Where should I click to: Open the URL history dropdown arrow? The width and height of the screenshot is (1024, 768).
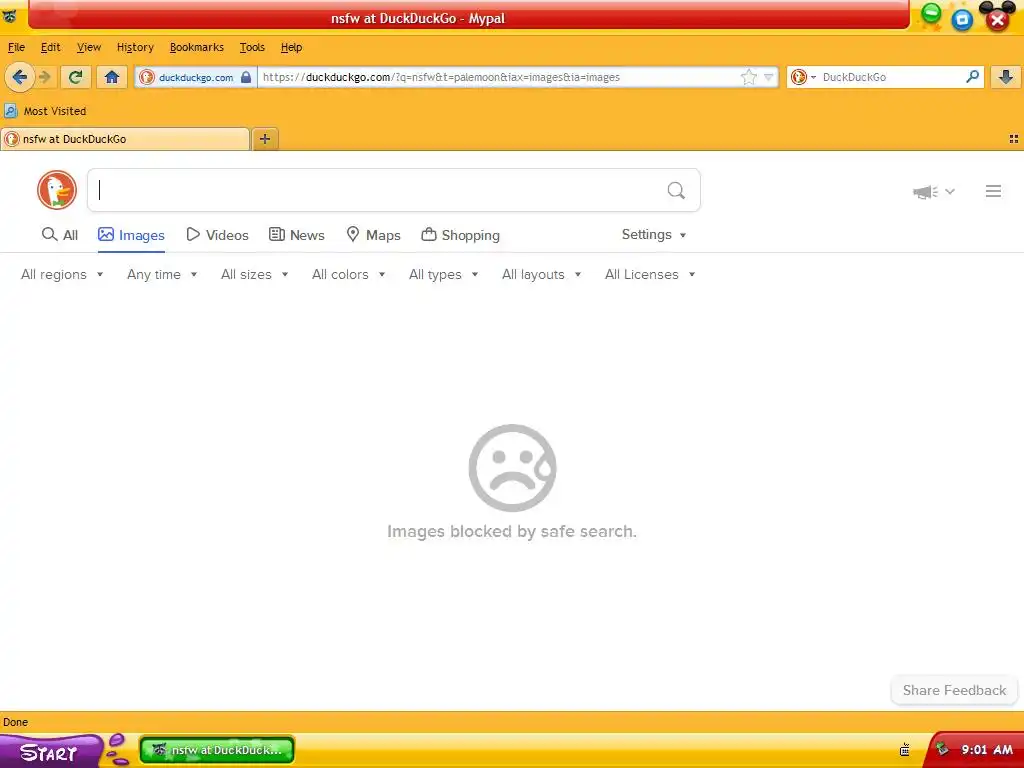click(769, 77)
